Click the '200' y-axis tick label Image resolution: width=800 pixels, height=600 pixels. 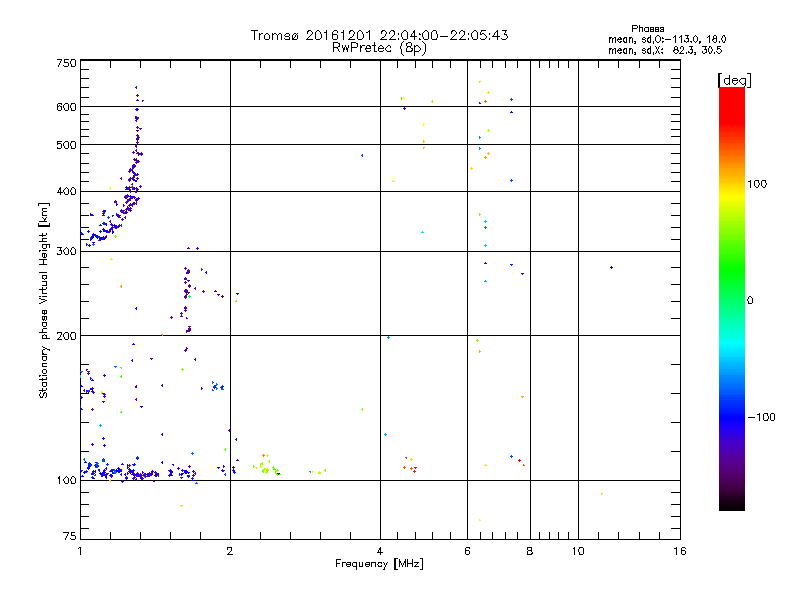(x=66, y=336)
